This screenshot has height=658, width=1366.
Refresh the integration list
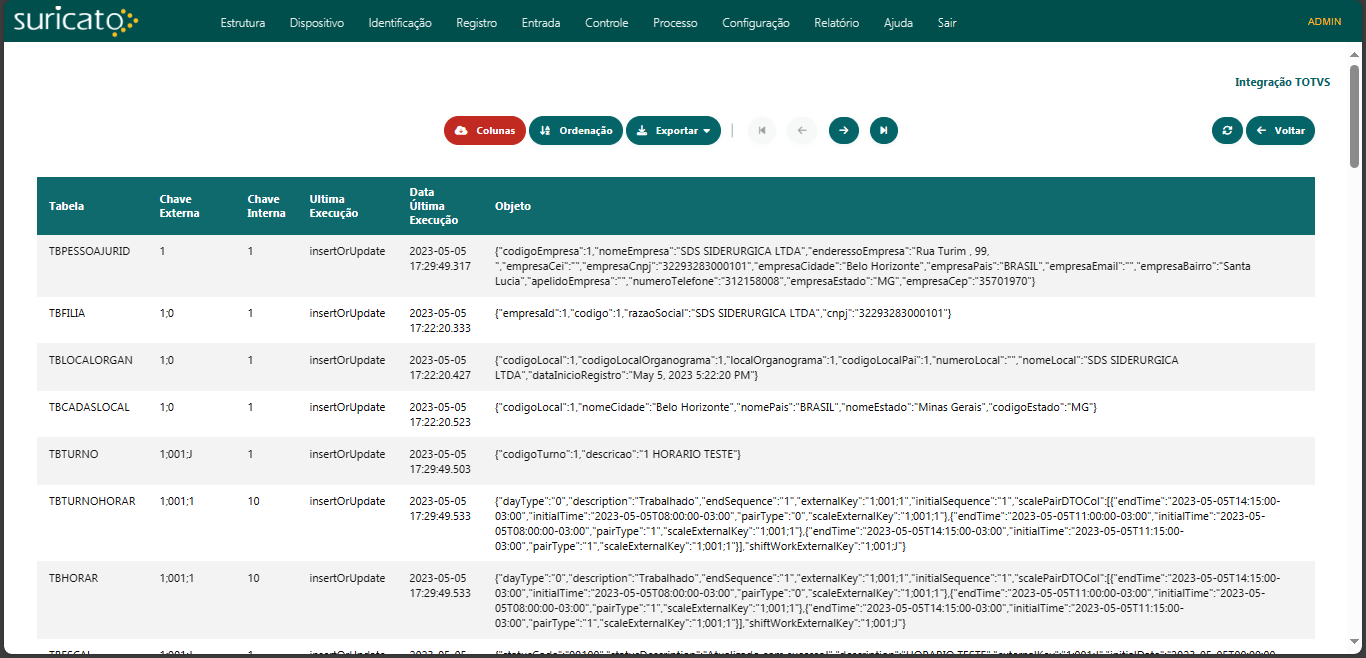(1227, 130)
